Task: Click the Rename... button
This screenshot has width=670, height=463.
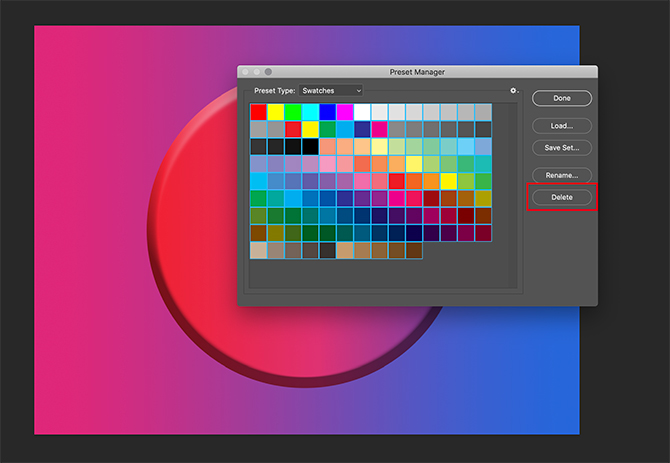Action: pos(562,175)
